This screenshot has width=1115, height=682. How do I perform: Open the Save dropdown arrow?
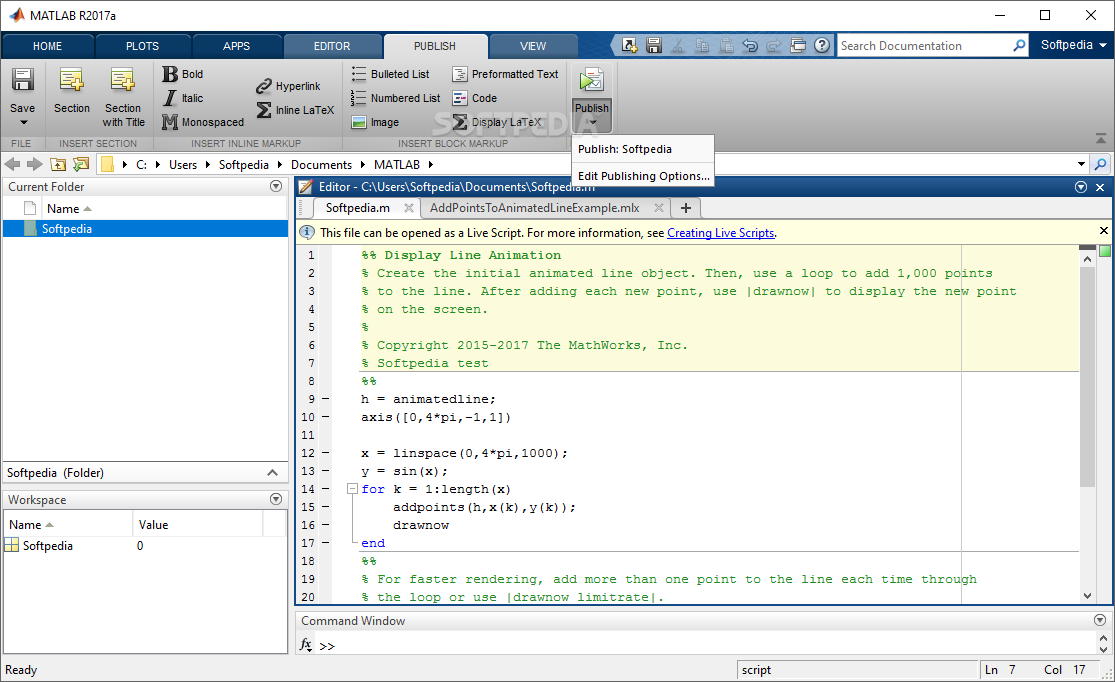tap(23, 122)
